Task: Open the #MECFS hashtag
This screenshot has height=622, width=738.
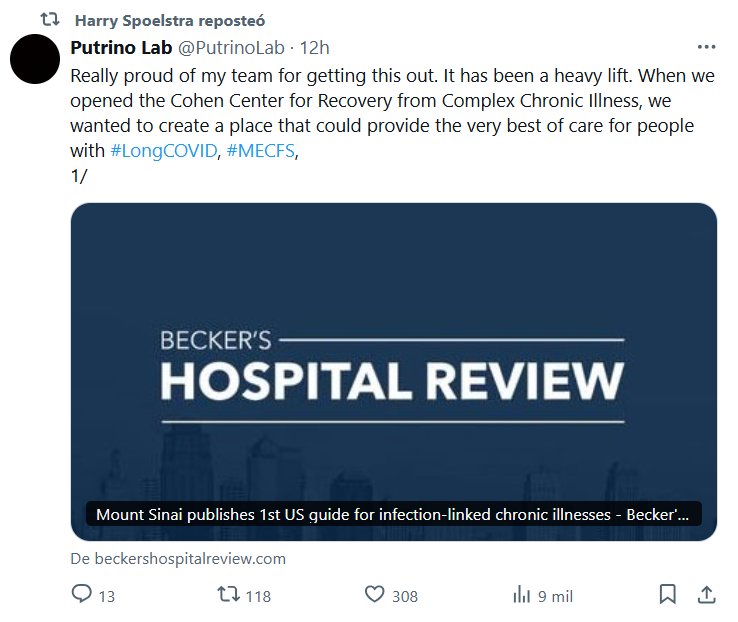Action: coord(260,151)
